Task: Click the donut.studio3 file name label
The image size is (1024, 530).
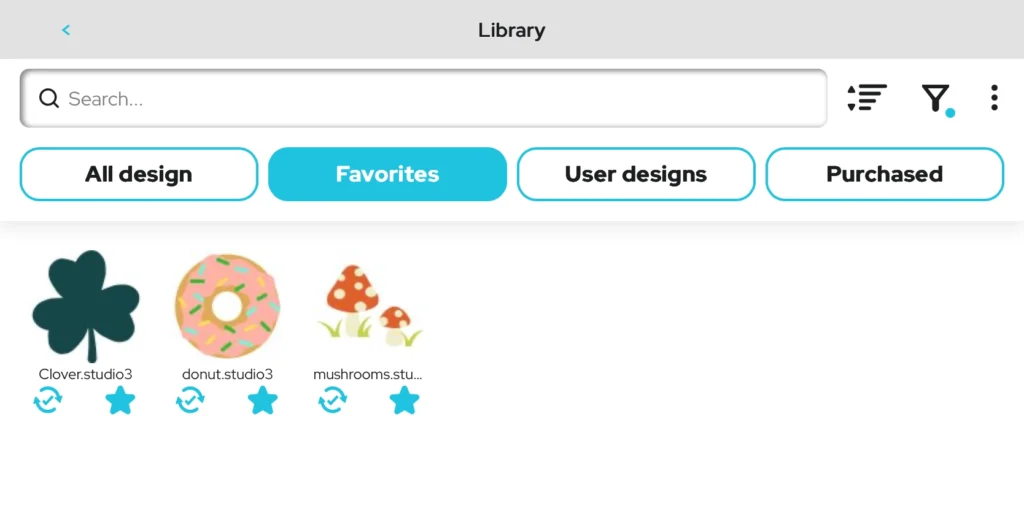Action: [x=228, y=374]
